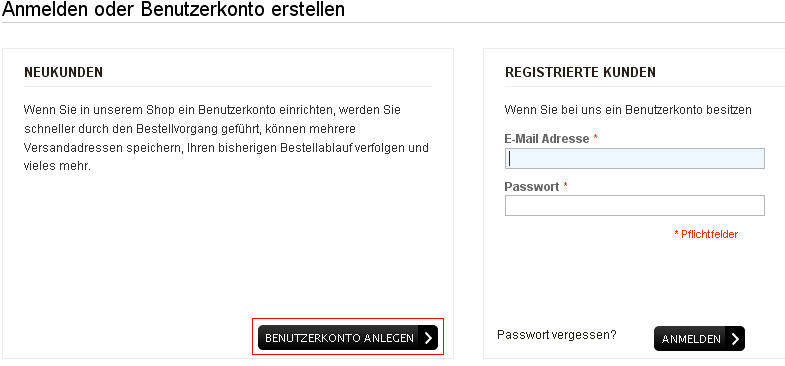Open the Passwort vergessen? link
The image size is (785, 366).
(x=557, y=334)
